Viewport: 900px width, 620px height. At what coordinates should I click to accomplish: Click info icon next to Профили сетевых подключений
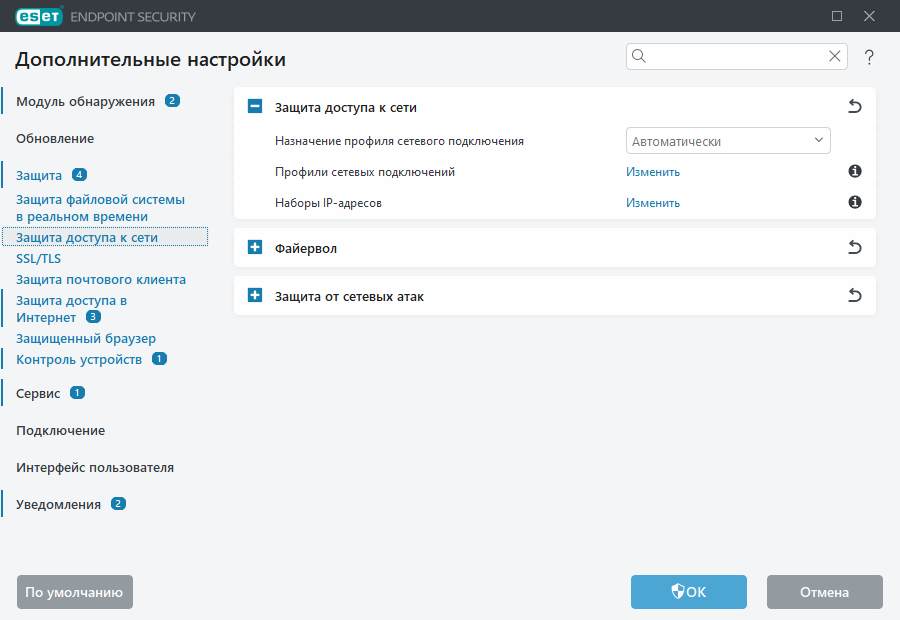[854, 171]
